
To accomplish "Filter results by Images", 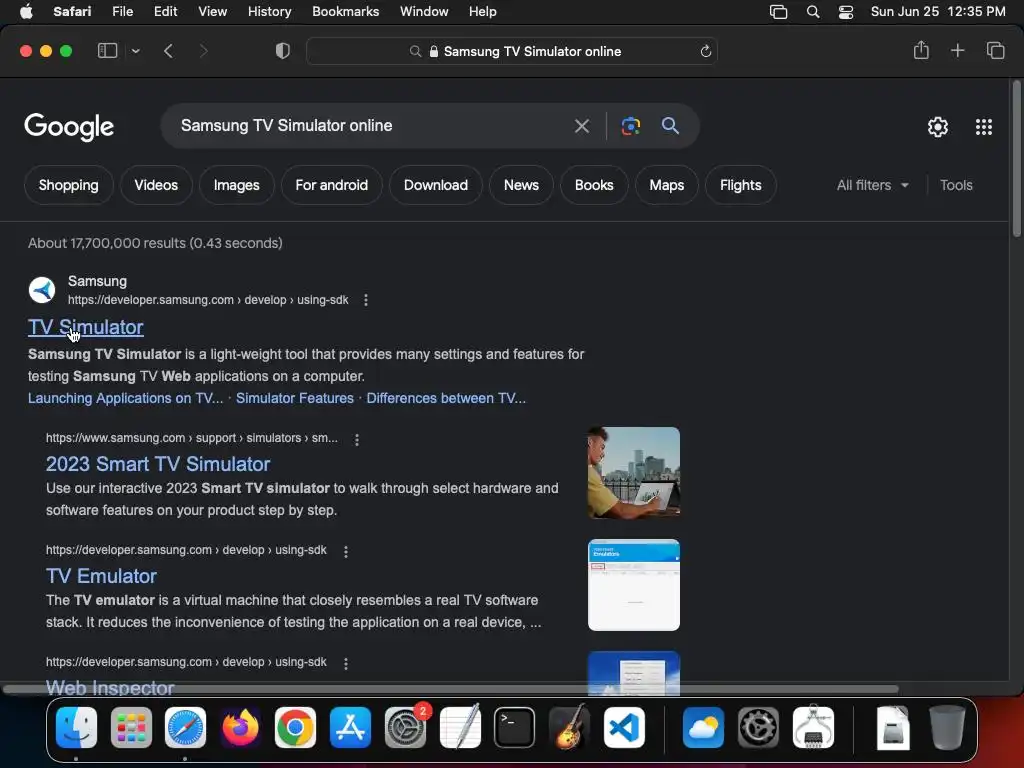I will pyautogui.click(x=236, y=185).
